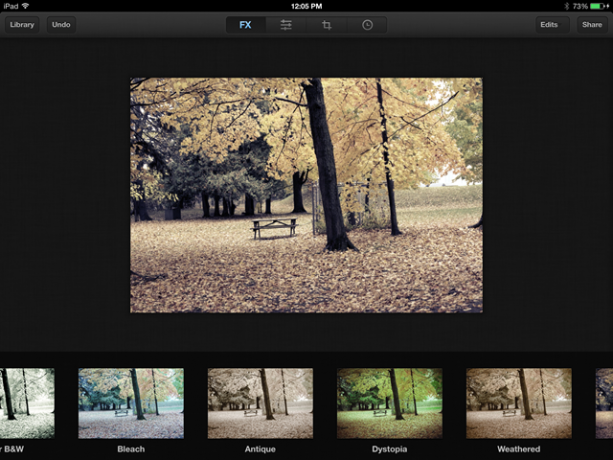Open the Edits dropdown
Image resolution: width=613 pixels, height=460 pixels.
tap(552, 25)
